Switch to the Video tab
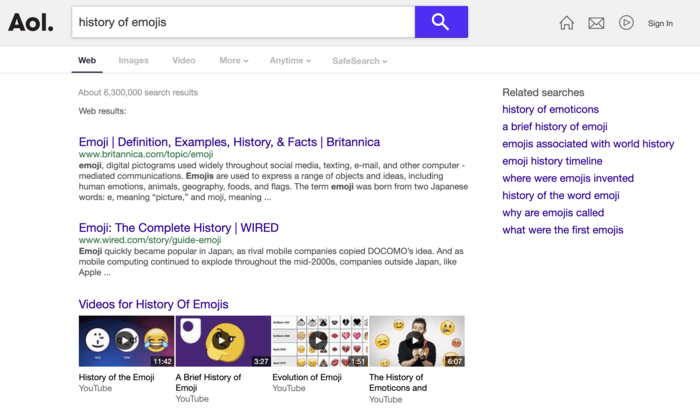Screen dimensions: 700x412 click(x=184, y=61)
